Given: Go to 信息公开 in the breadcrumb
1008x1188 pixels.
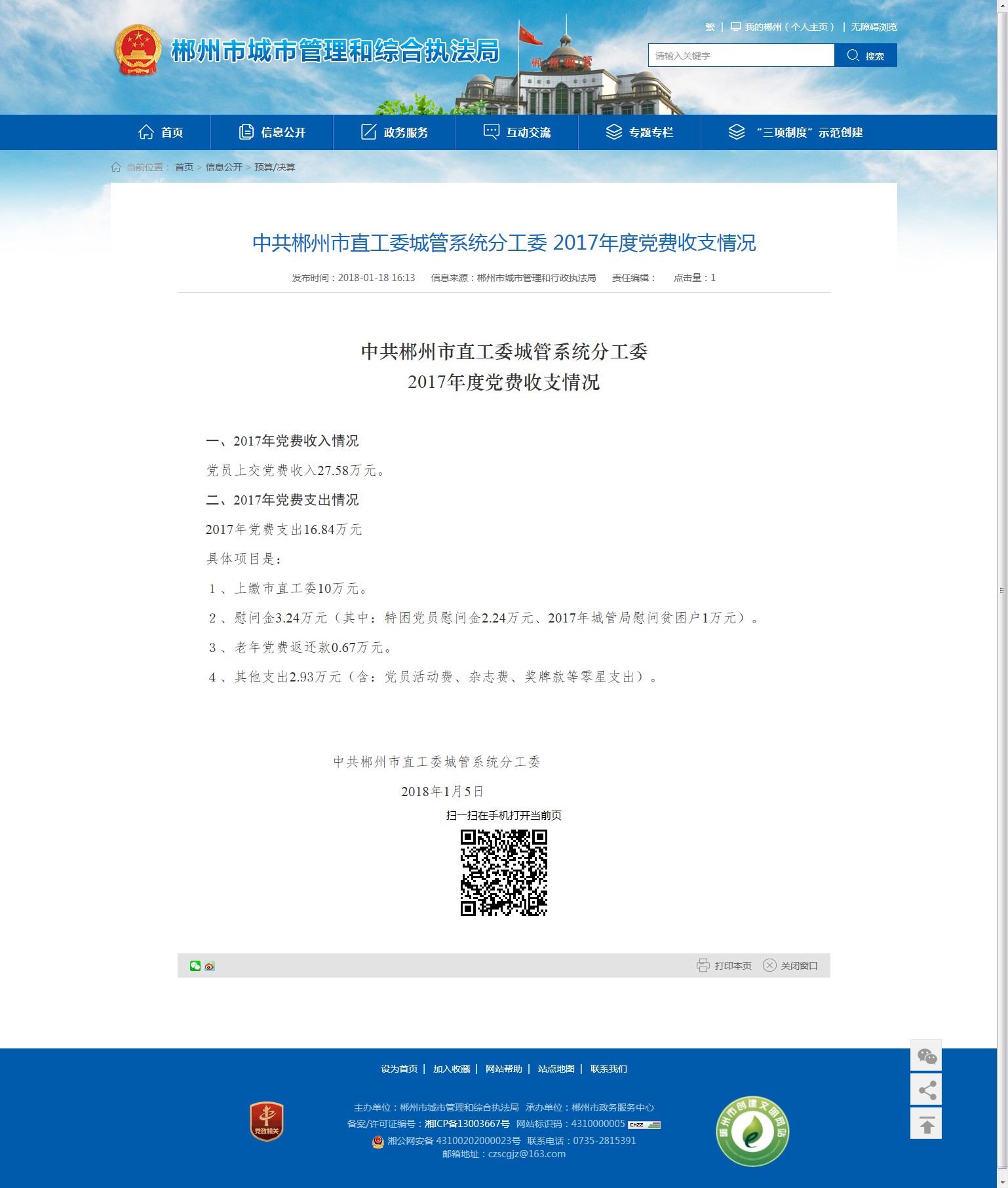Looking at the screenshot, I should coord(224,167).
